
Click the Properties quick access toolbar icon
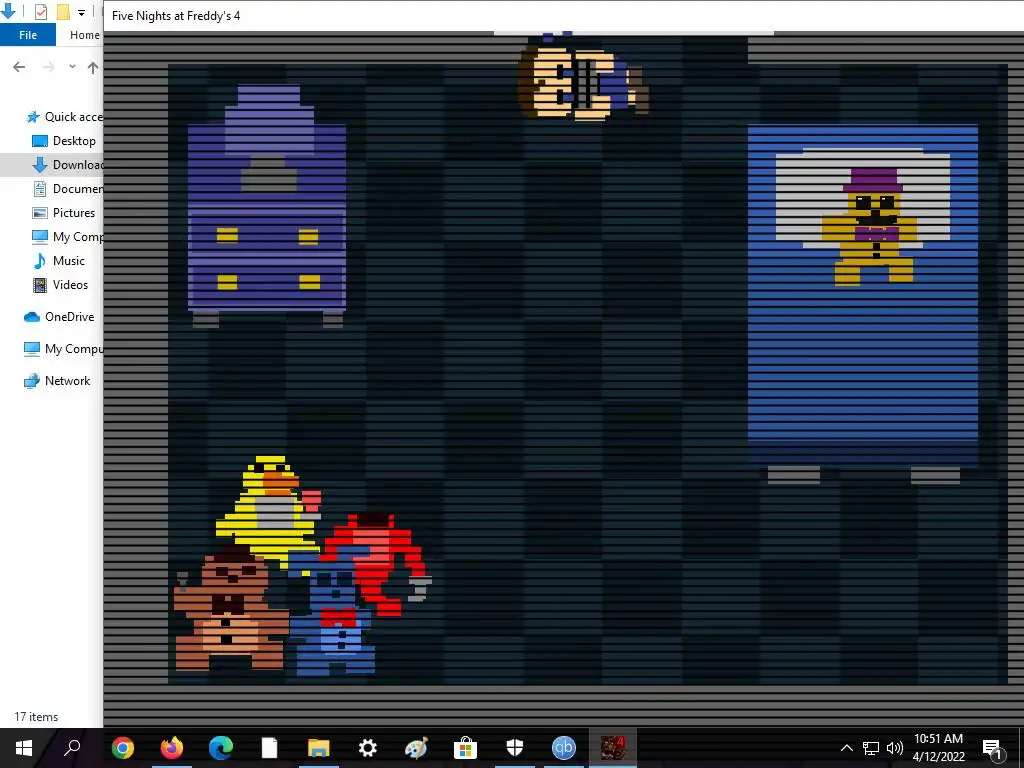[x=40, y=12]
